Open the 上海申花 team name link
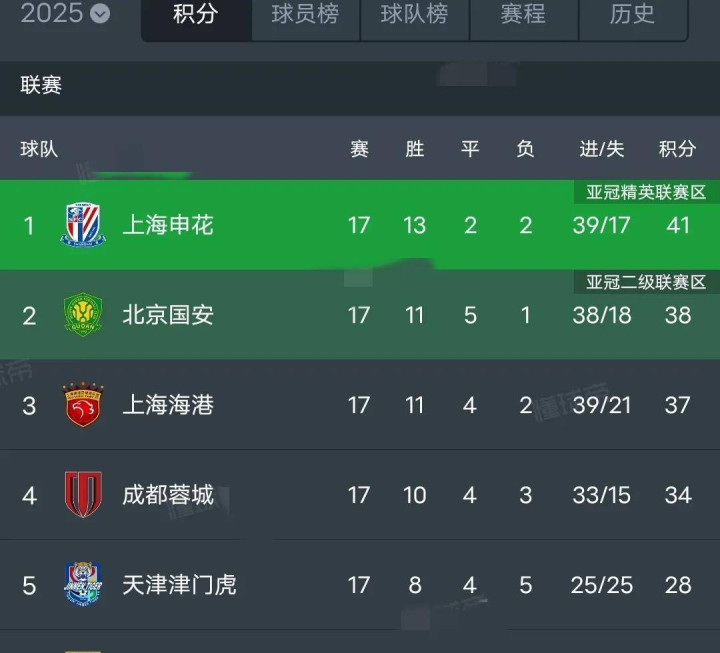This screenshot has width=720, height=653. click(168, 225)
